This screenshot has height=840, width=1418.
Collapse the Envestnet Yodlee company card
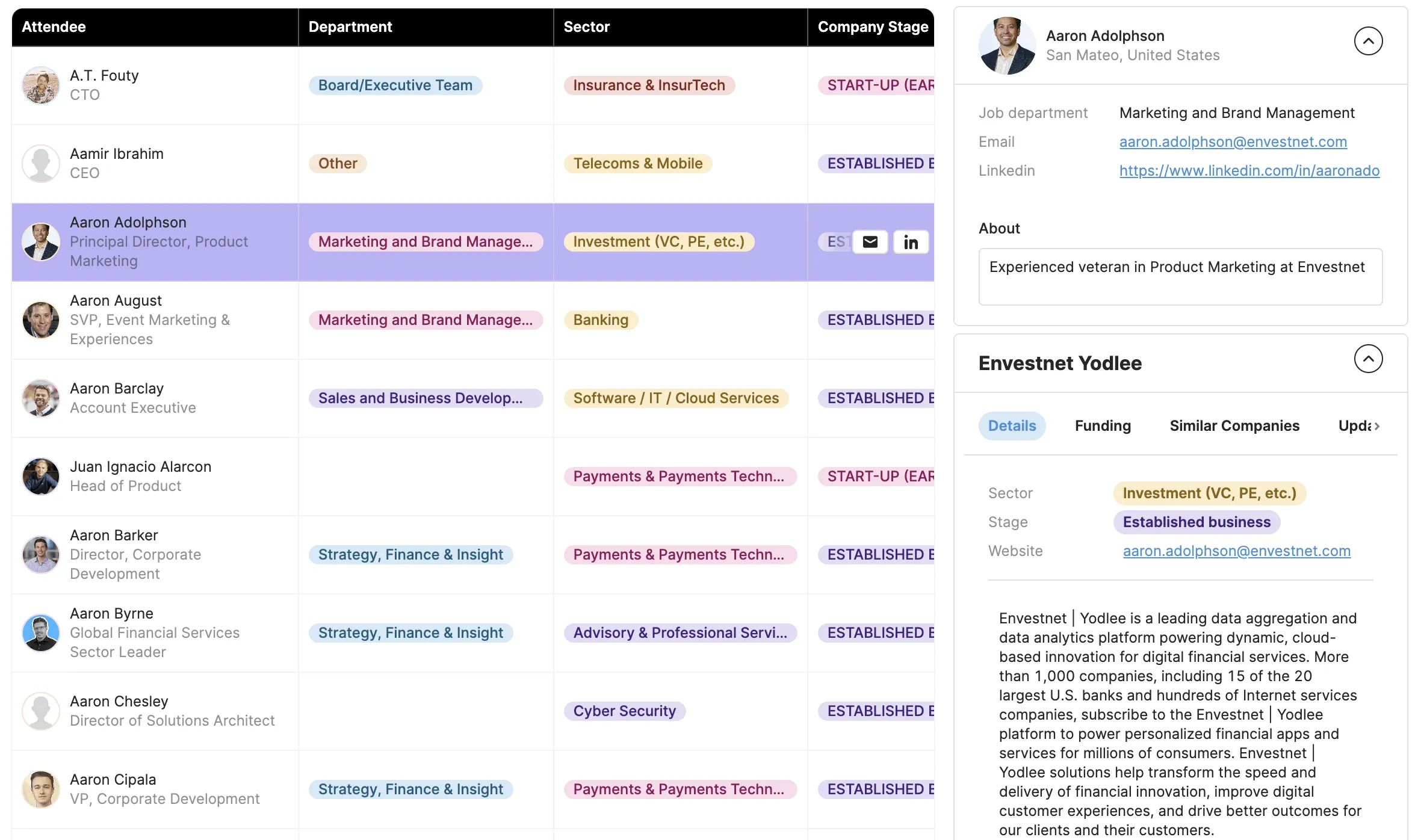pyautogui.click(x=1368, y=359)
